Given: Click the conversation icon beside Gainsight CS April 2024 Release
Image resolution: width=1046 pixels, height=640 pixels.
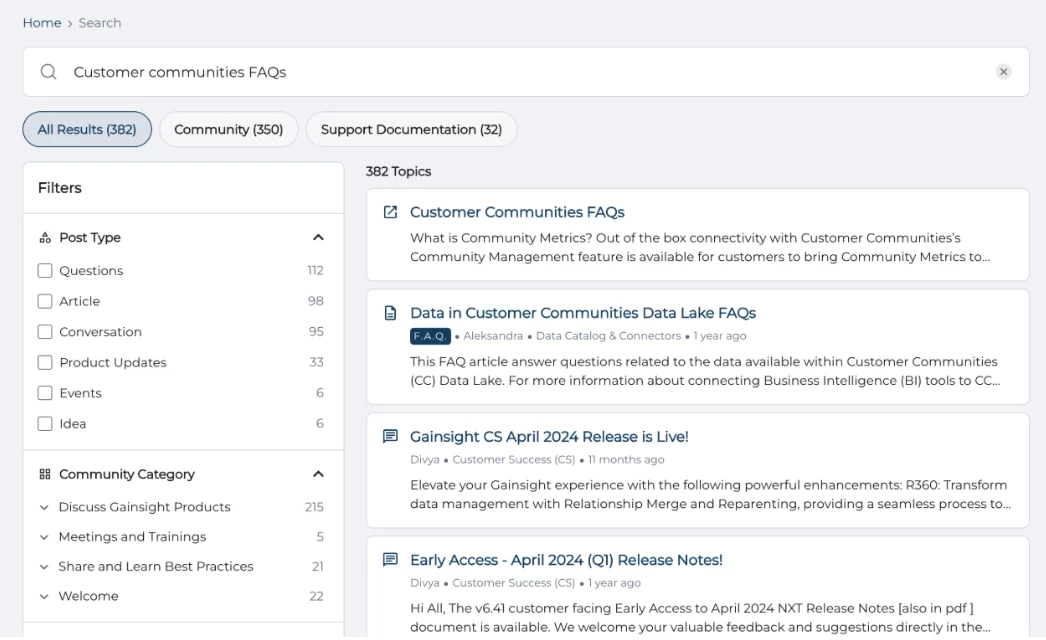Looking at the screenshot, I should click(x=390, y=436).
